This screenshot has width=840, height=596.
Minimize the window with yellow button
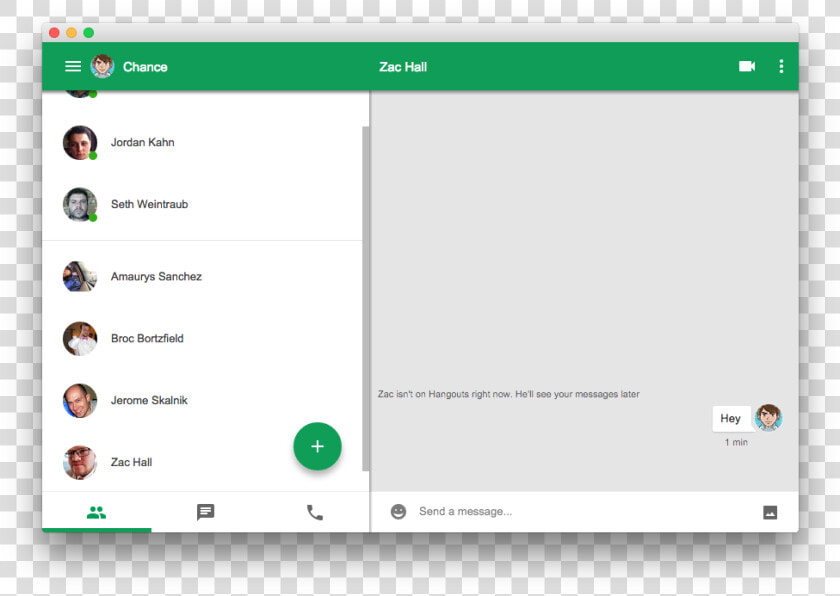(x=71, y=33)
